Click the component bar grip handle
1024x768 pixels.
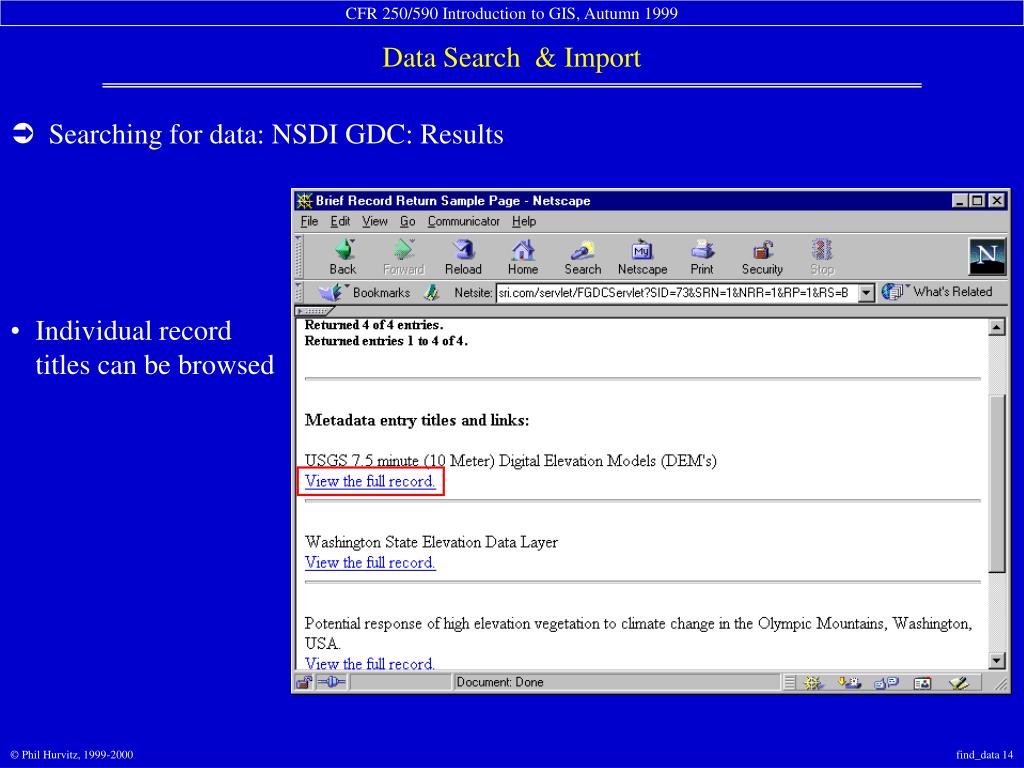click(x=789, y=683)
